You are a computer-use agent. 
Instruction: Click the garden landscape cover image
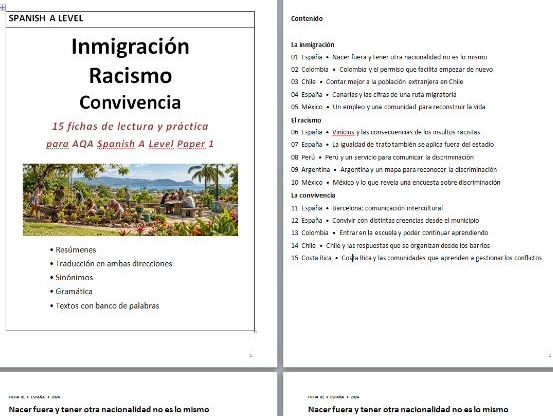130,200
